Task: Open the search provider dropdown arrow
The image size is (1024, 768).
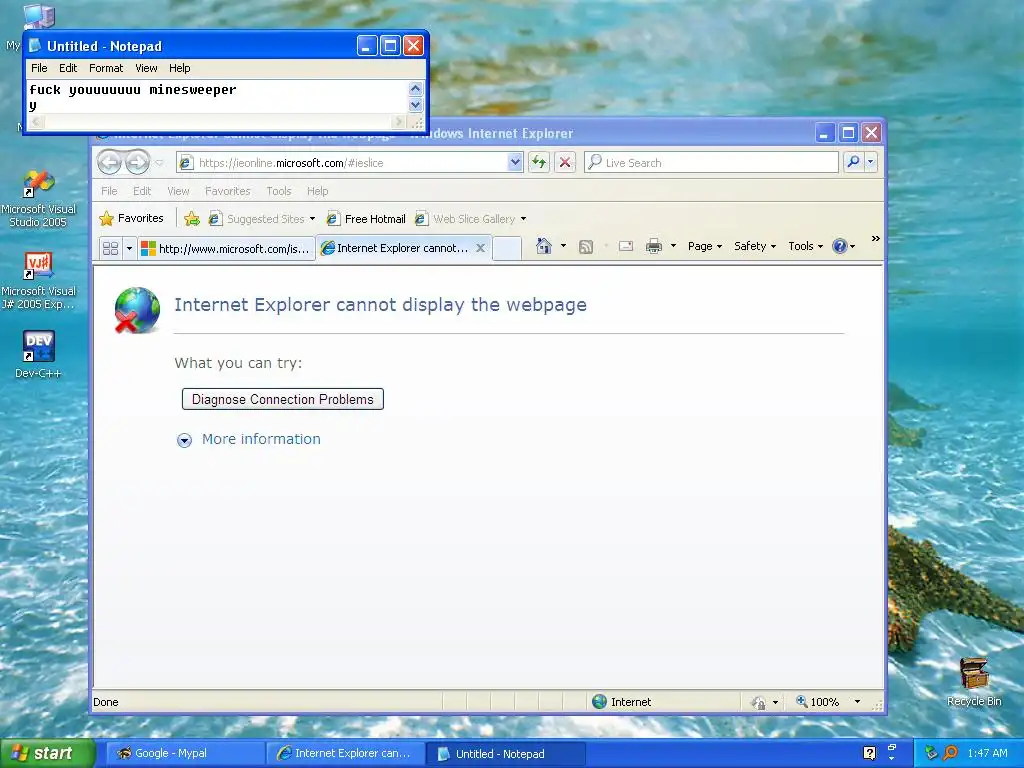Action: pyautogui.click(x=871, y=162)
